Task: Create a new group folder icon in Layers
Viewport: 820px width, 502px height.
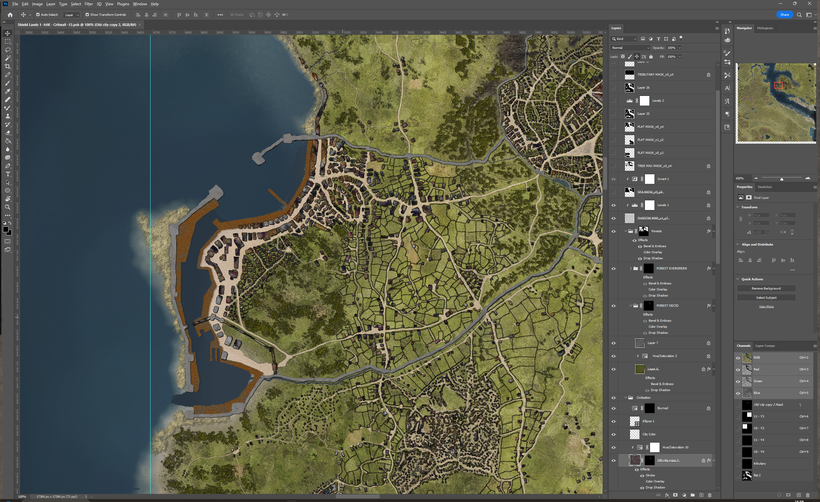Action: pyautogui.click(x=692, y=495)
